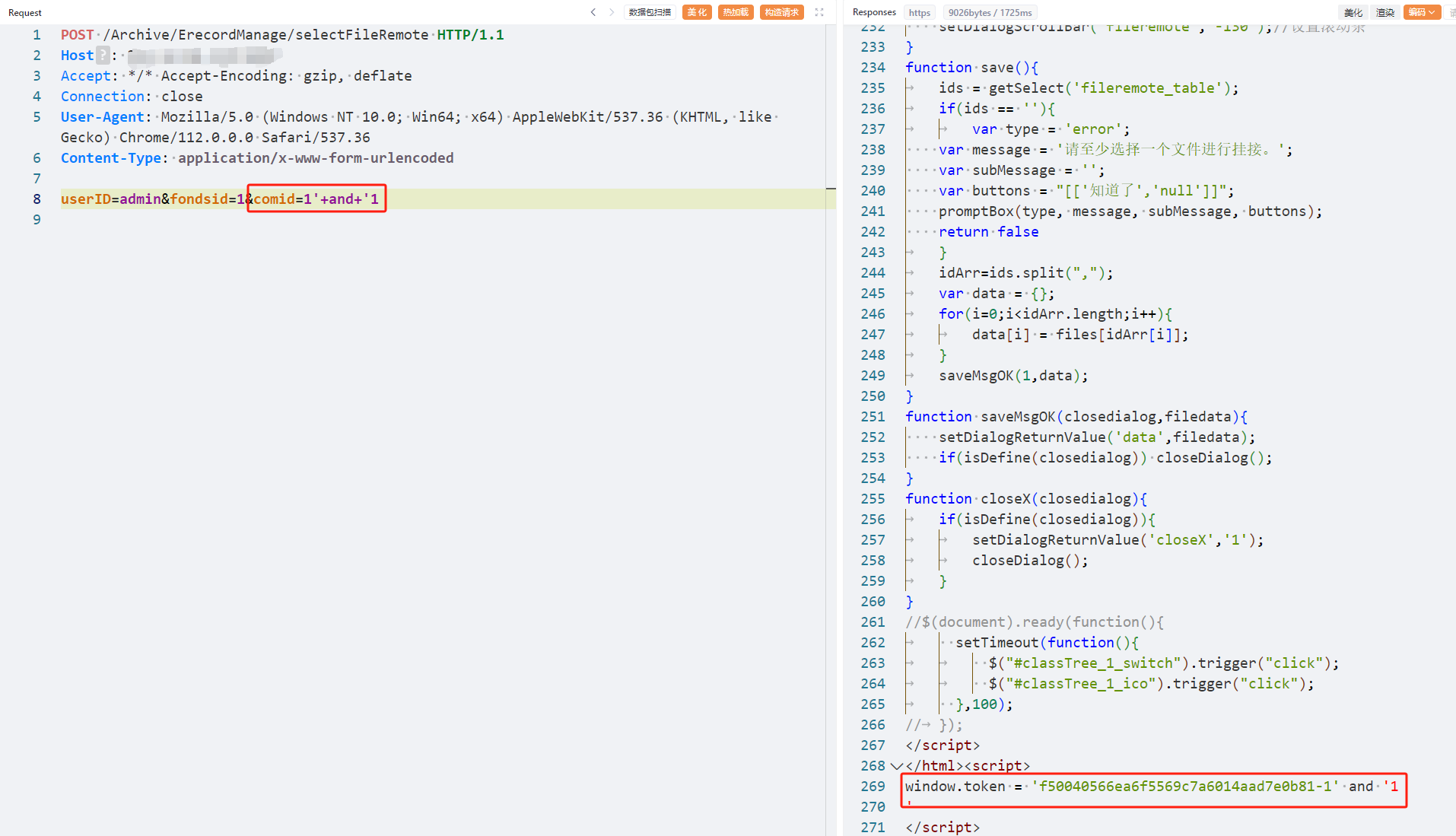Screen dimensions: 1456x836
Task: Open the 编码 dropdown
Action: pos(1421,12)
